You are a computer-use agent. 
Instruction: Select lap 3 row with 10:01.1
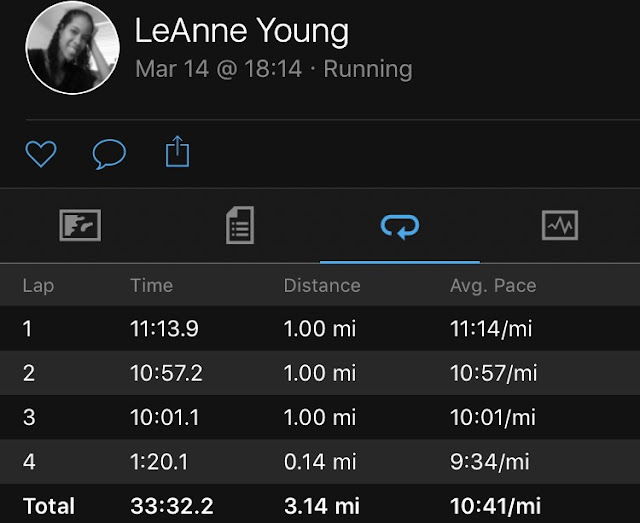coord(320,417)
